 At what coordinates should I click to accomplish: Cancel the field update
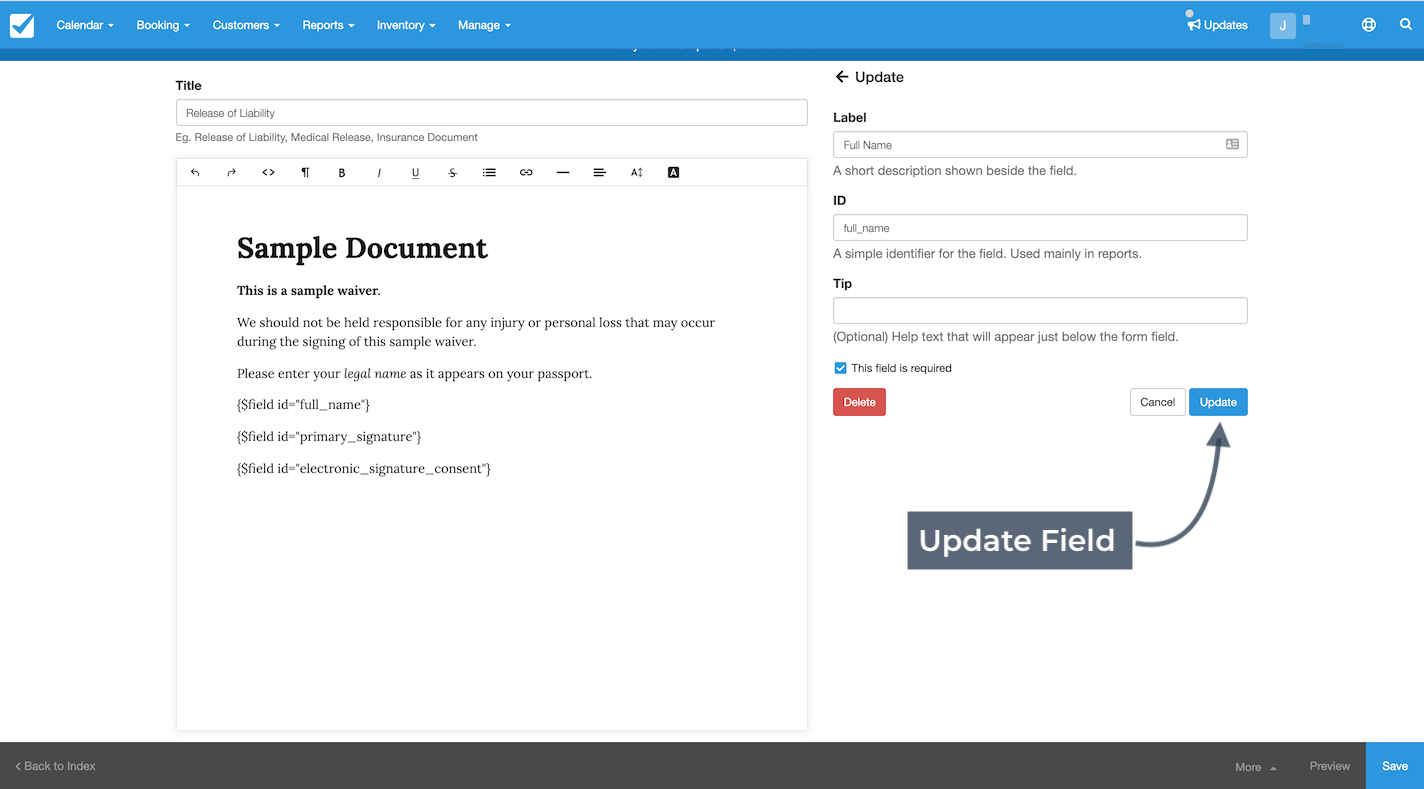1157,402
